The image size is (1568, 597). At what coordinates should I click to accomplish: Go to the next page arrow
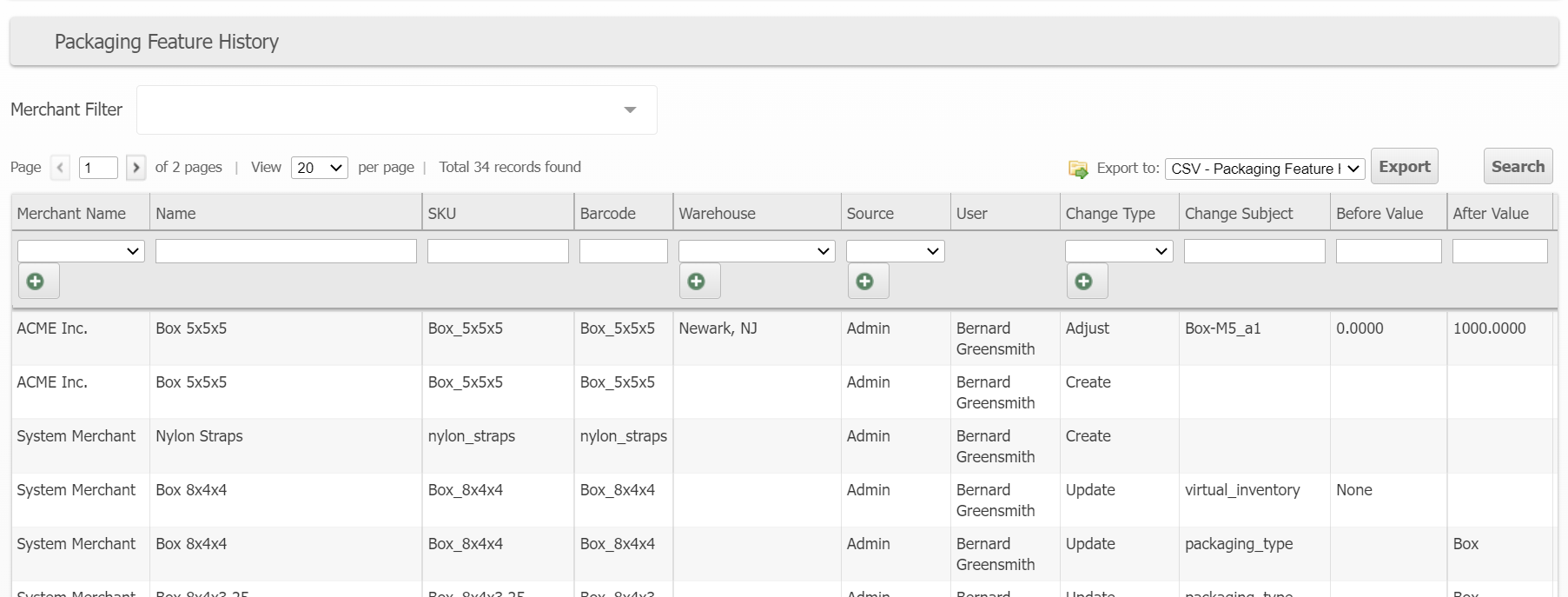point(136,168)
